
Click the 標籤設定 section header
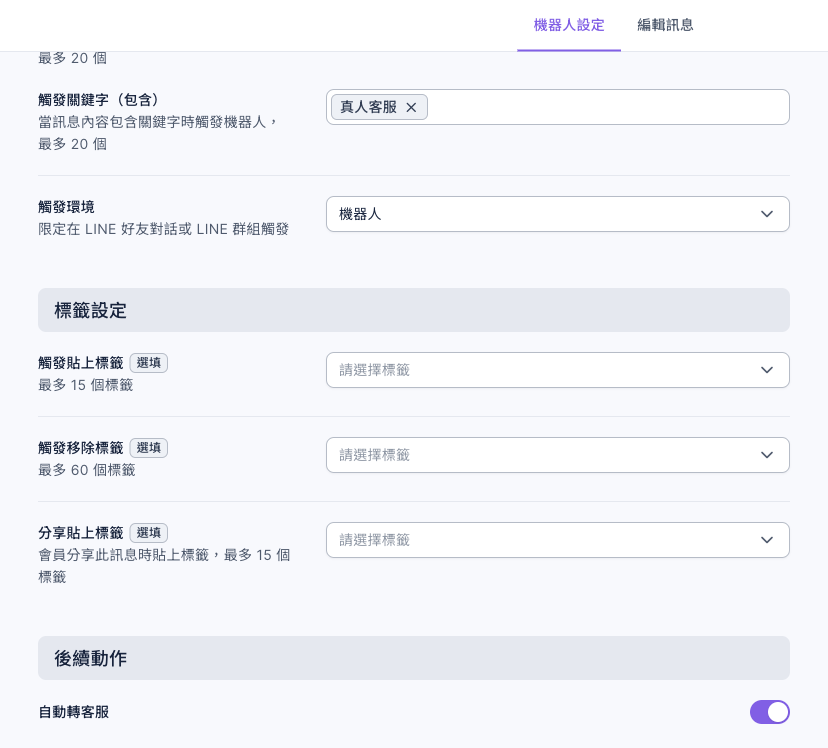(413, 310)
